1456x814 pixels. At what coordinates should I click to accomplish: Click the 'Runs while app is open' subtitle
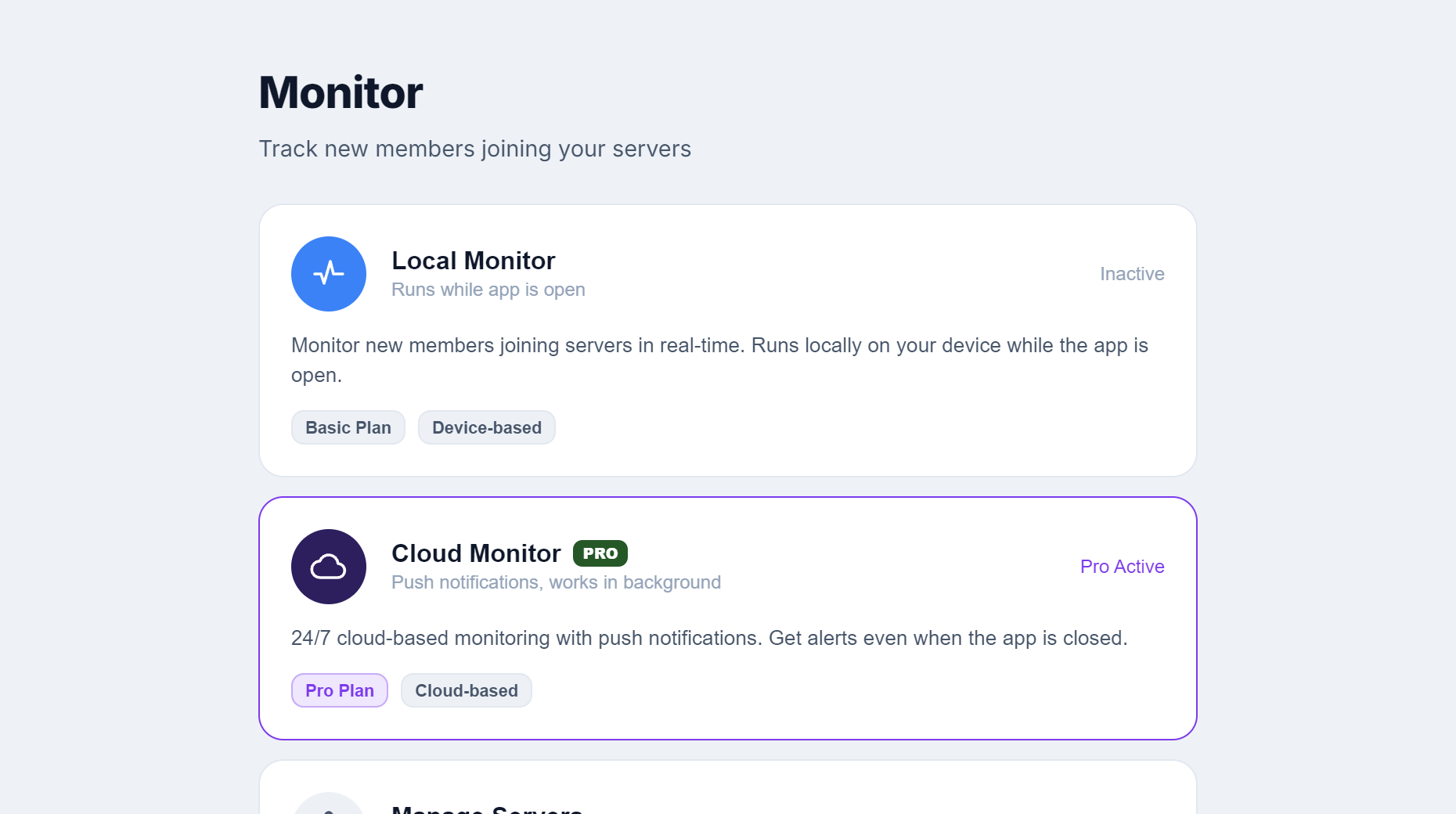[x=488, y=290]
